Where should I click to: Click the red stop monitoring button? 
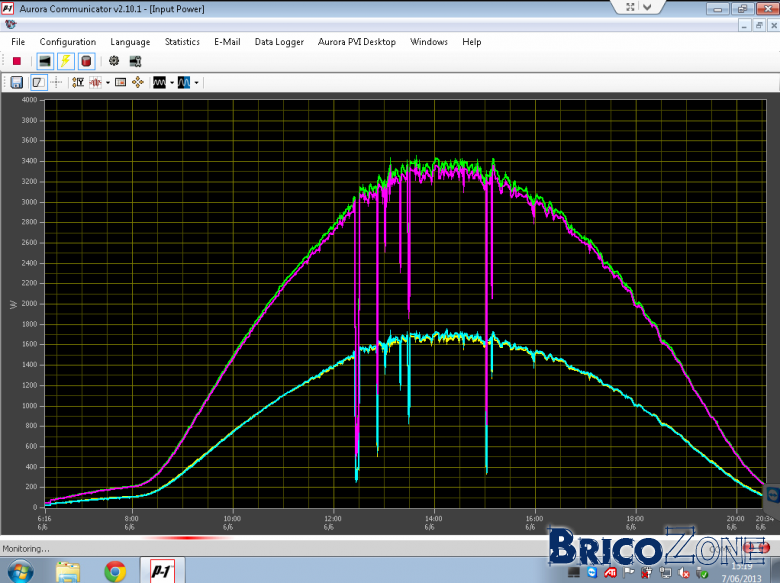point(17,61)
